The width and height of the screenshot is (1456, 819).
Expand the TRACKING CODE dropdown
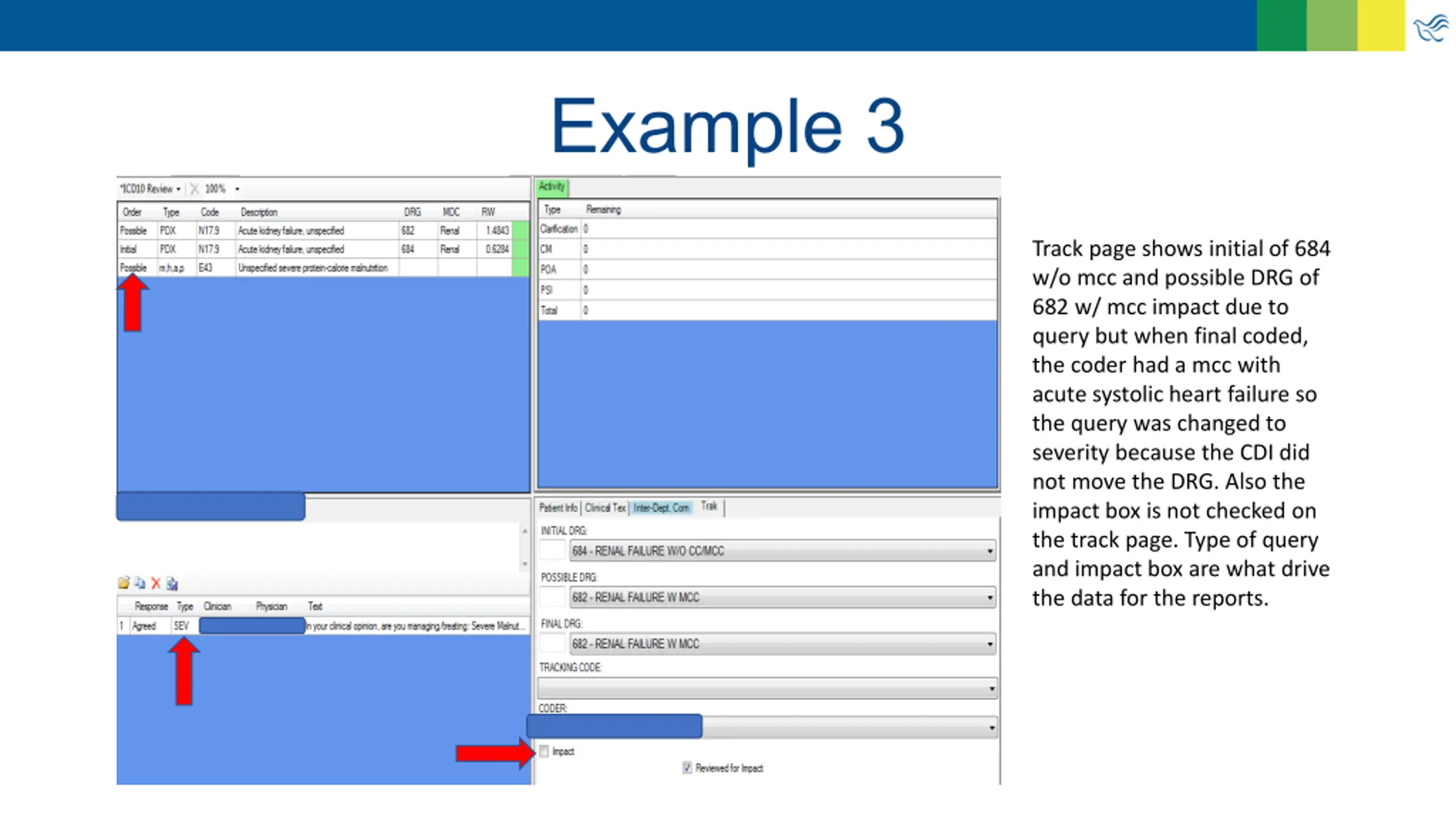[x=991, y=689]
